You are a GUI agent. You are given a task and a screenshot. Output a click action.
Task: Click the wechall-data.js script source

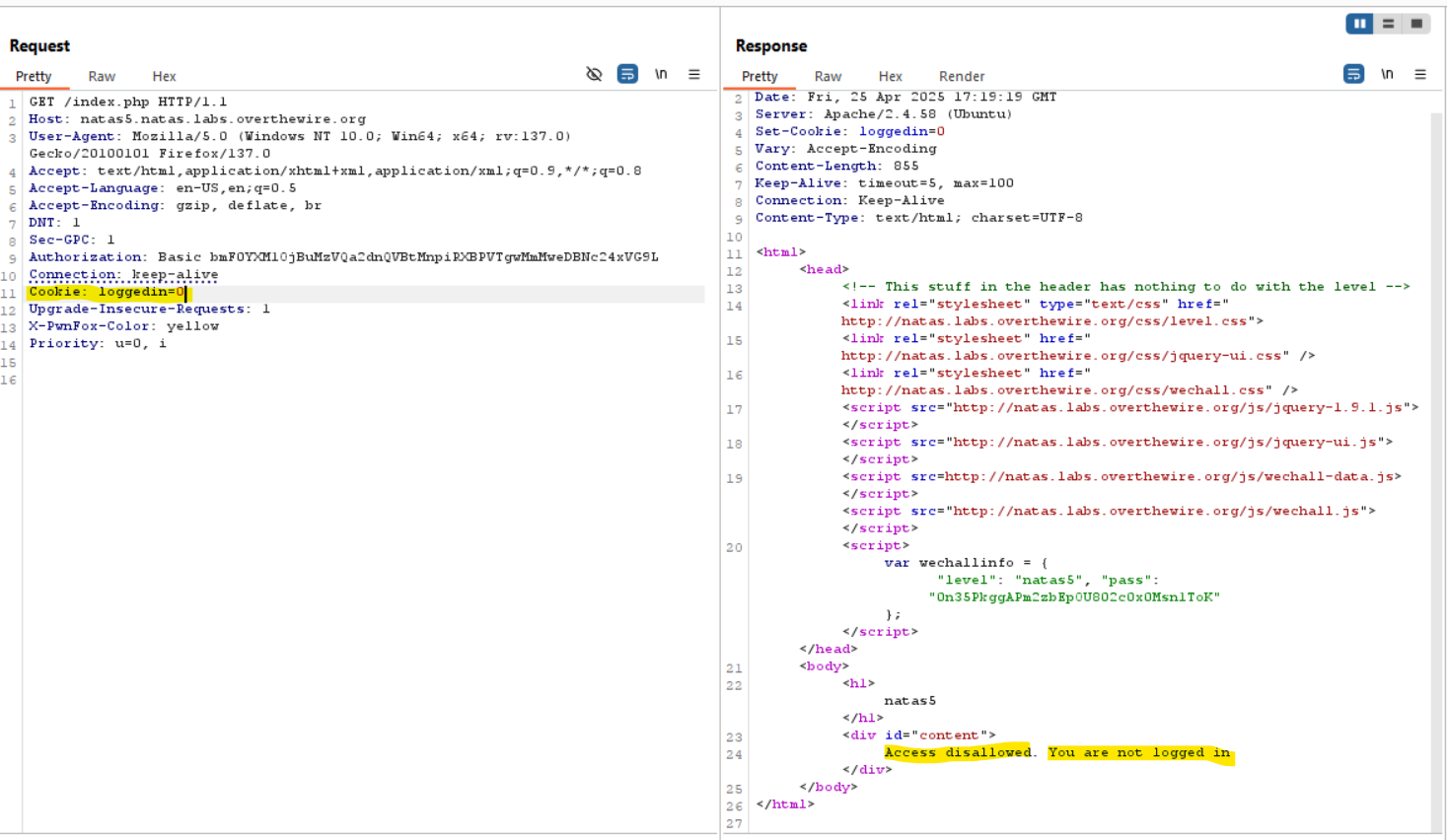click(1169, 476)
